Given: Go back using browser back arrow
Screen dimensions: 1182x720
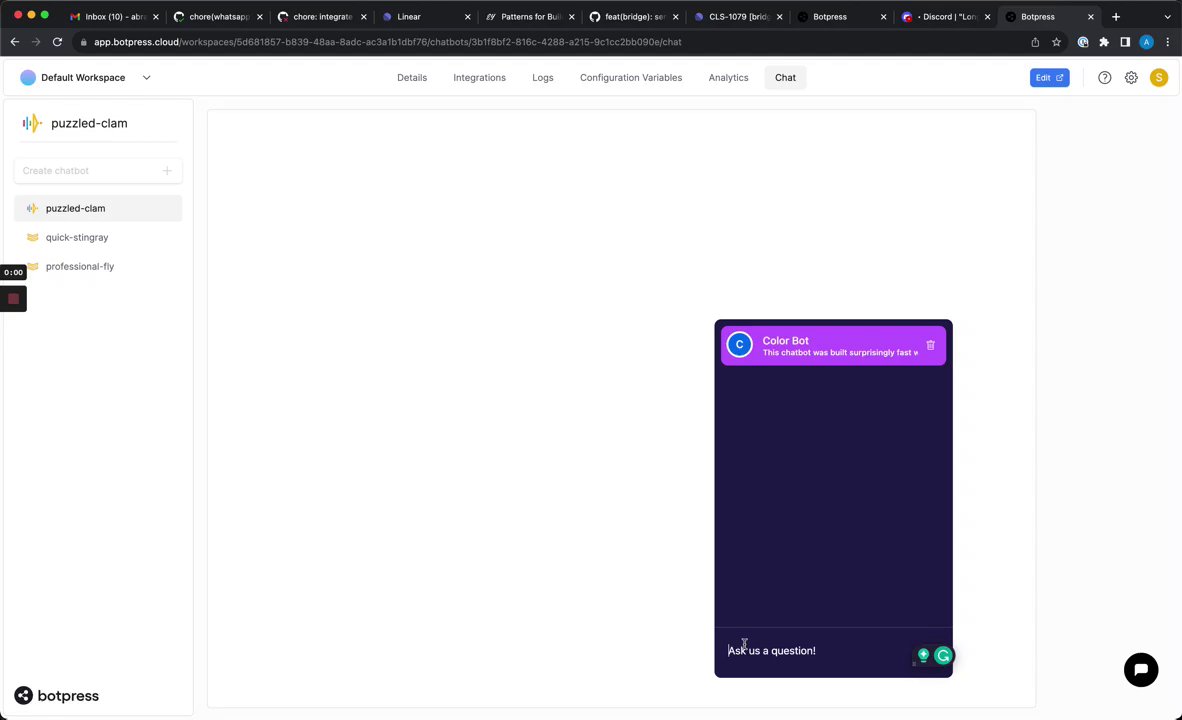Looking at the screenshot, I should tap(14, 42).
